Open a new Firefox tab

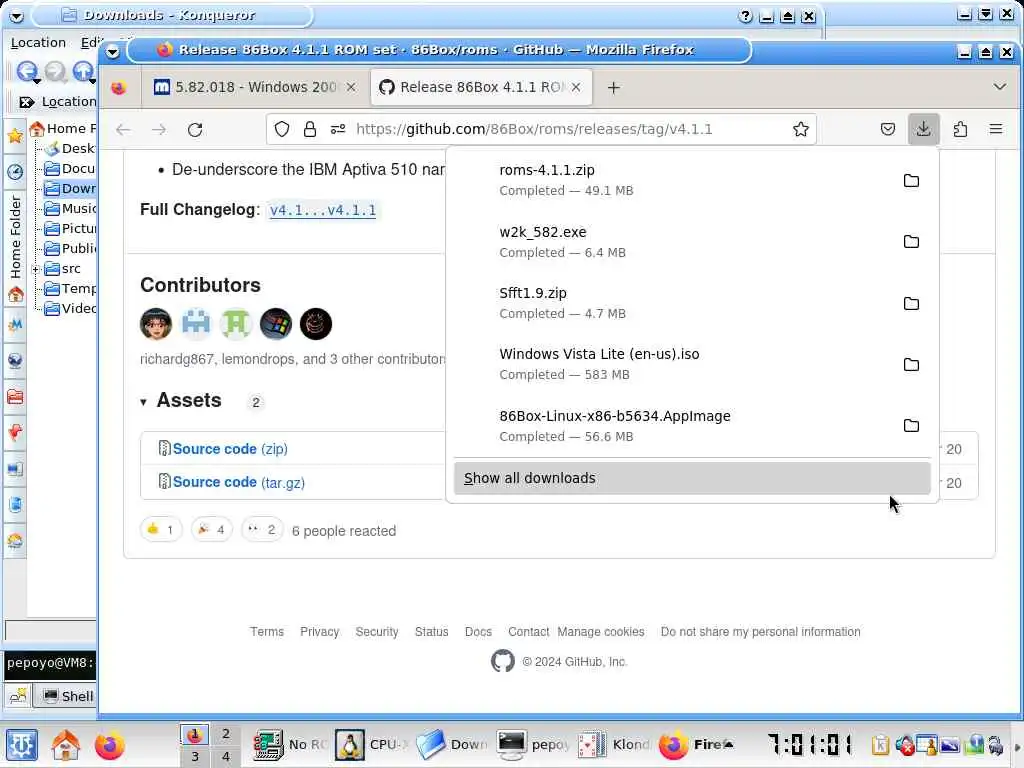click(x=613, y=87)
